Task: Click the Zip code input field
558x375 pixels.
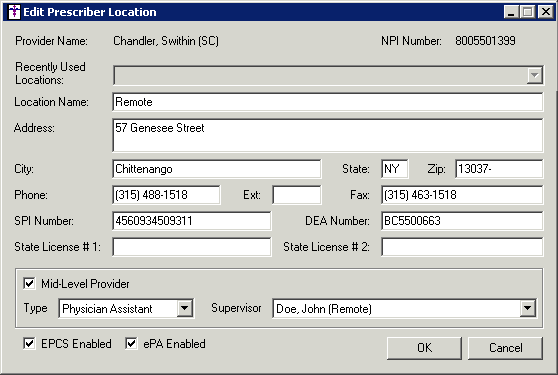Action: pos(499,169)
